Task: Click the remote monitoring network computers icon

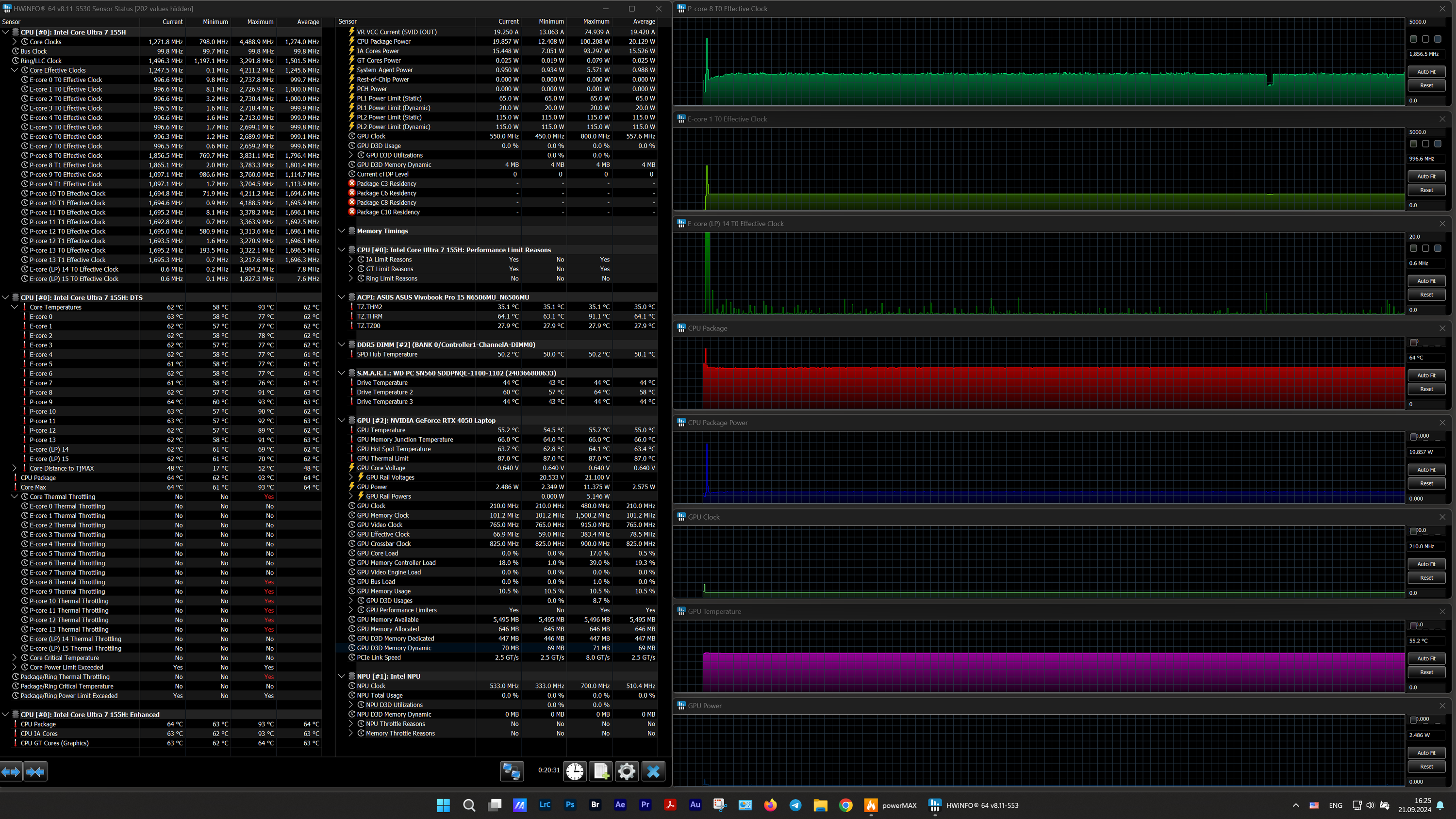Action: [x=512, y=771]
